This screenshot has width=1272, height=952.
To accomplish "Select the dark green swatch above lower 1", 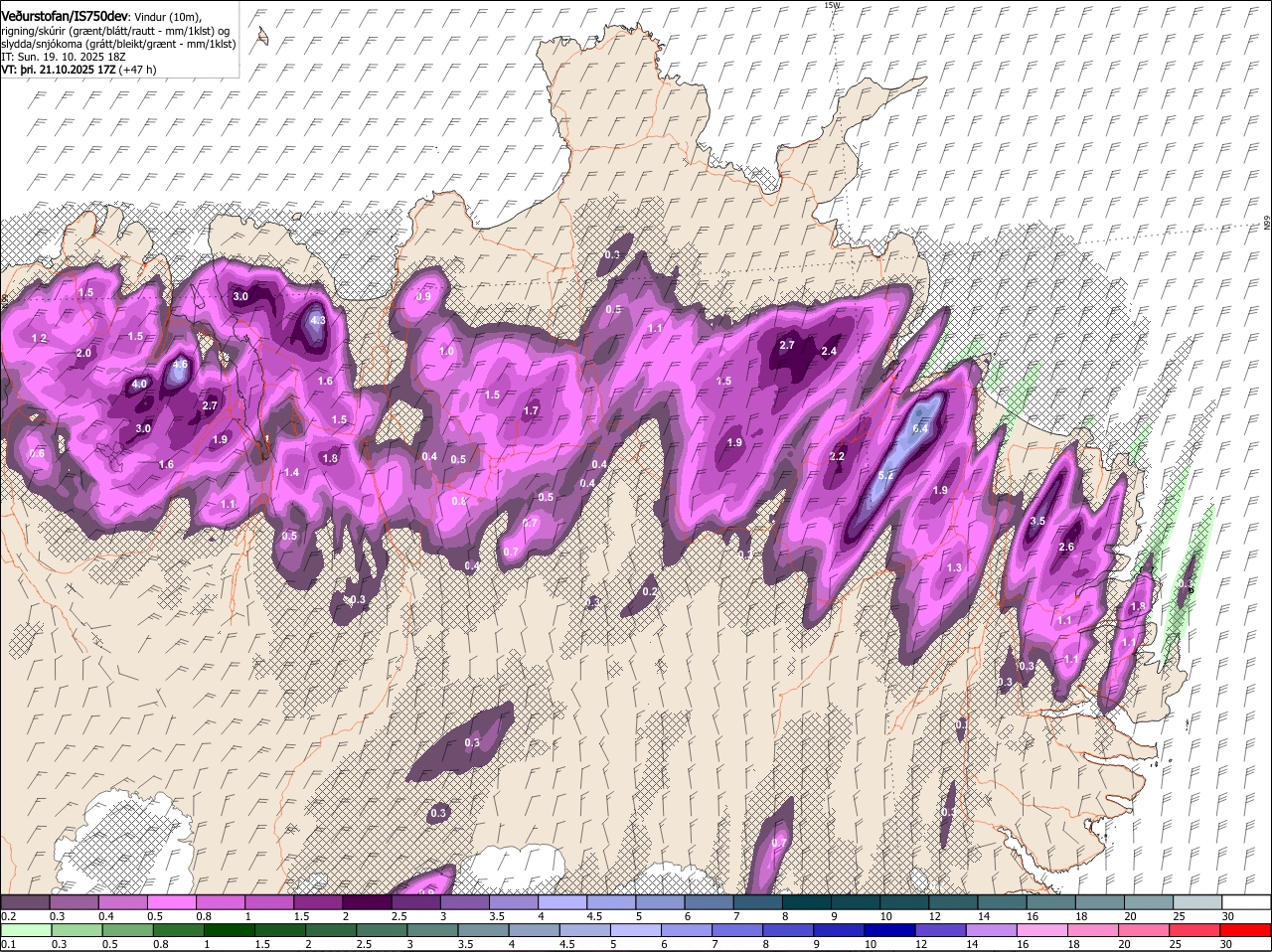I will pos(230,930).
